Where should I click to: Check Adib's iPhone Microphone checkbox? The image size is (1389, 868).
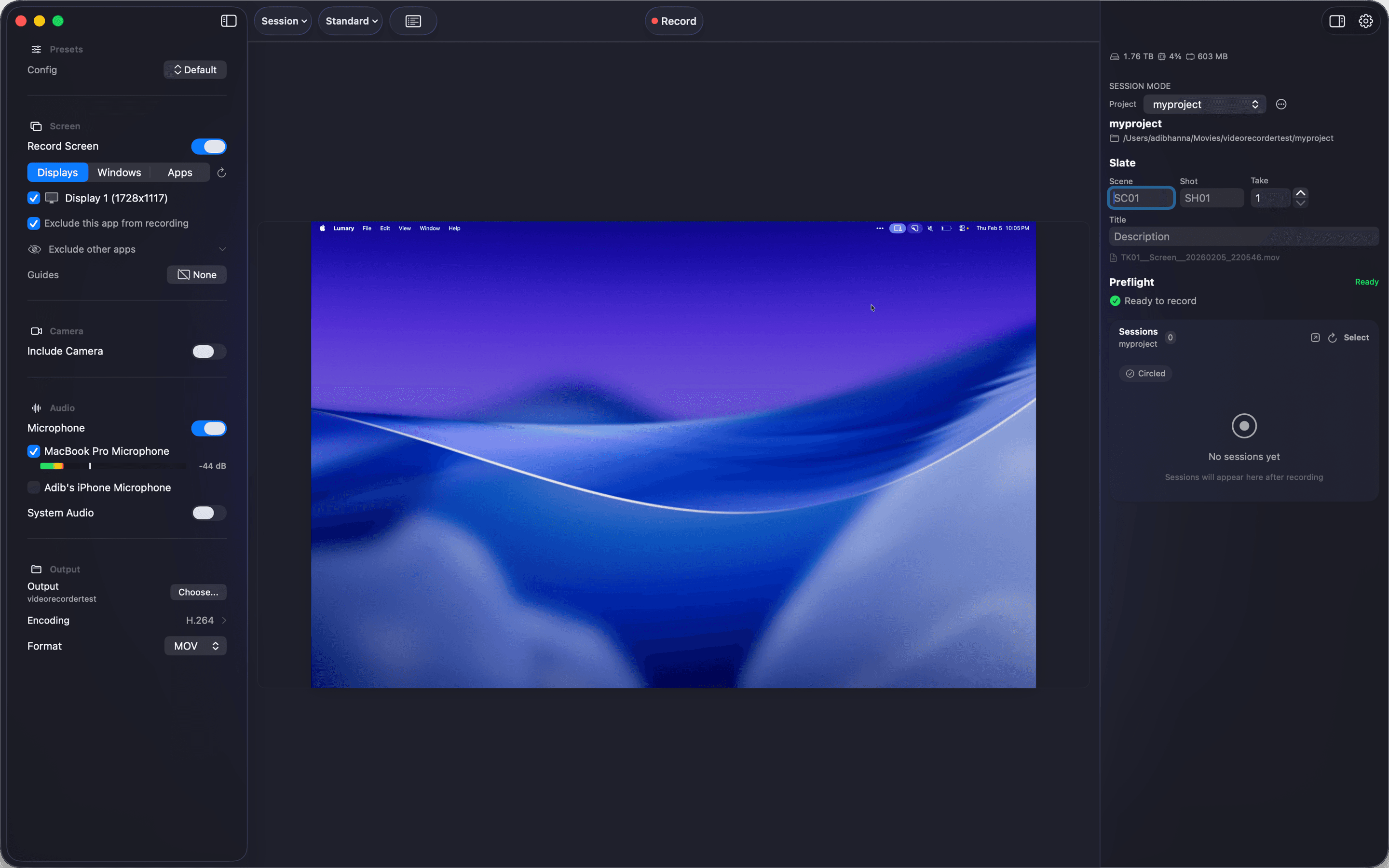[34, 488]
